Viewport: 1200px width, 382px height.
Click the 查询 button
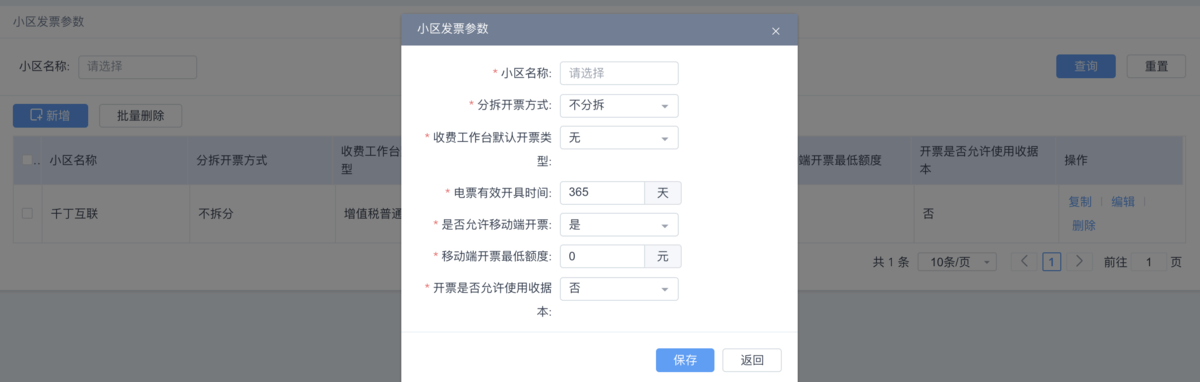[x=1086, y=66]
